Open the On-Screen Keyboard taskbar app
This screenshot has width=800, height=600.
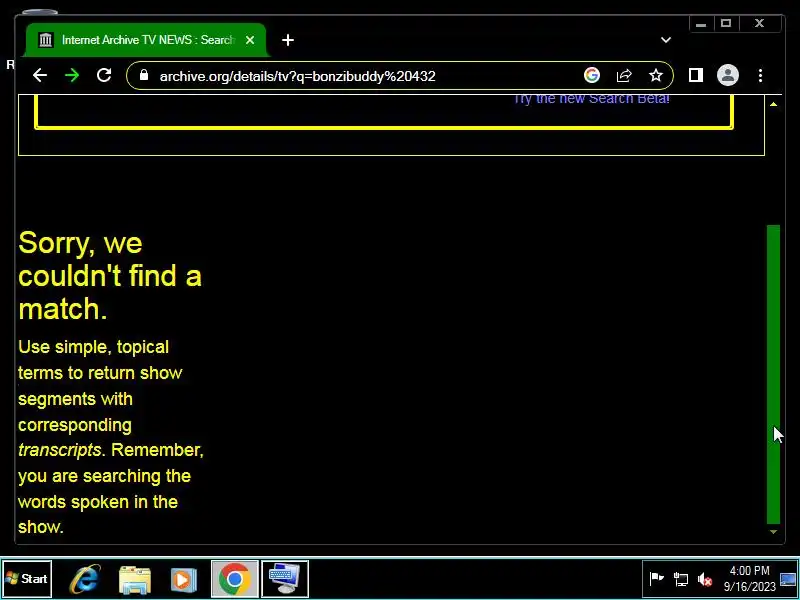pos(285,579)
